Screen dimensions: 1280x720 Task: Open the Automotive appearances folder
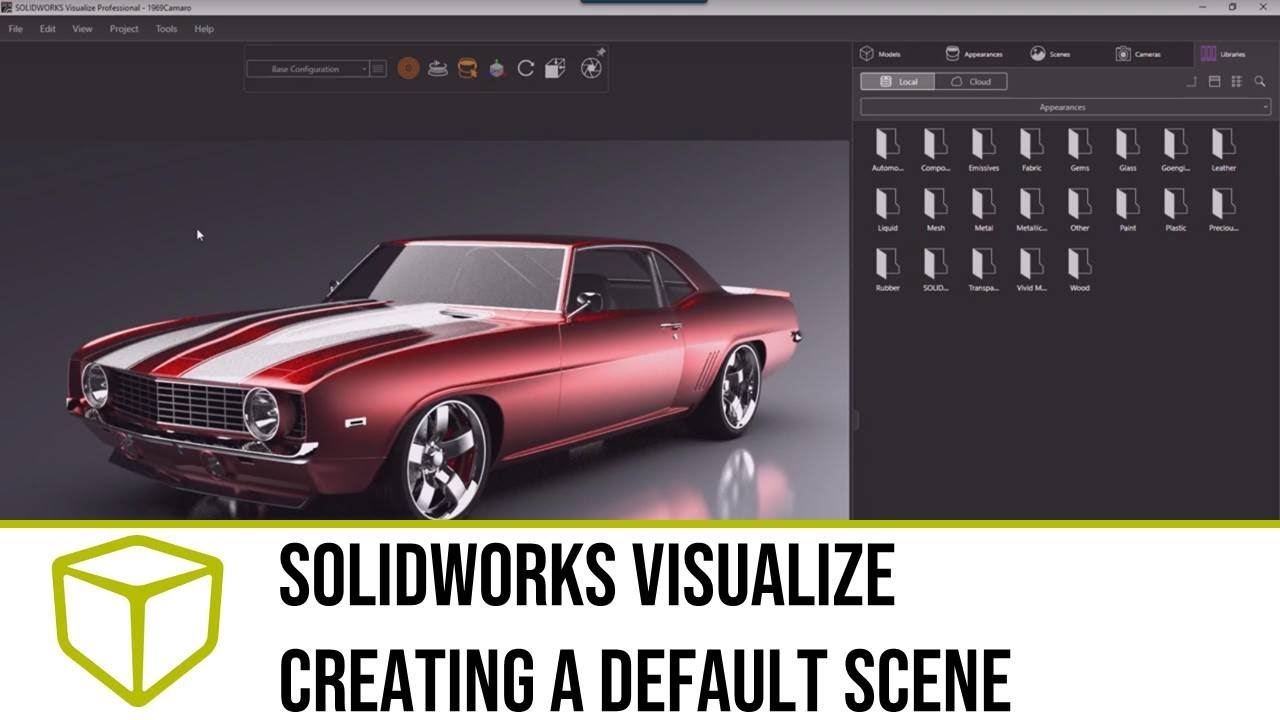tap(887, 150)
